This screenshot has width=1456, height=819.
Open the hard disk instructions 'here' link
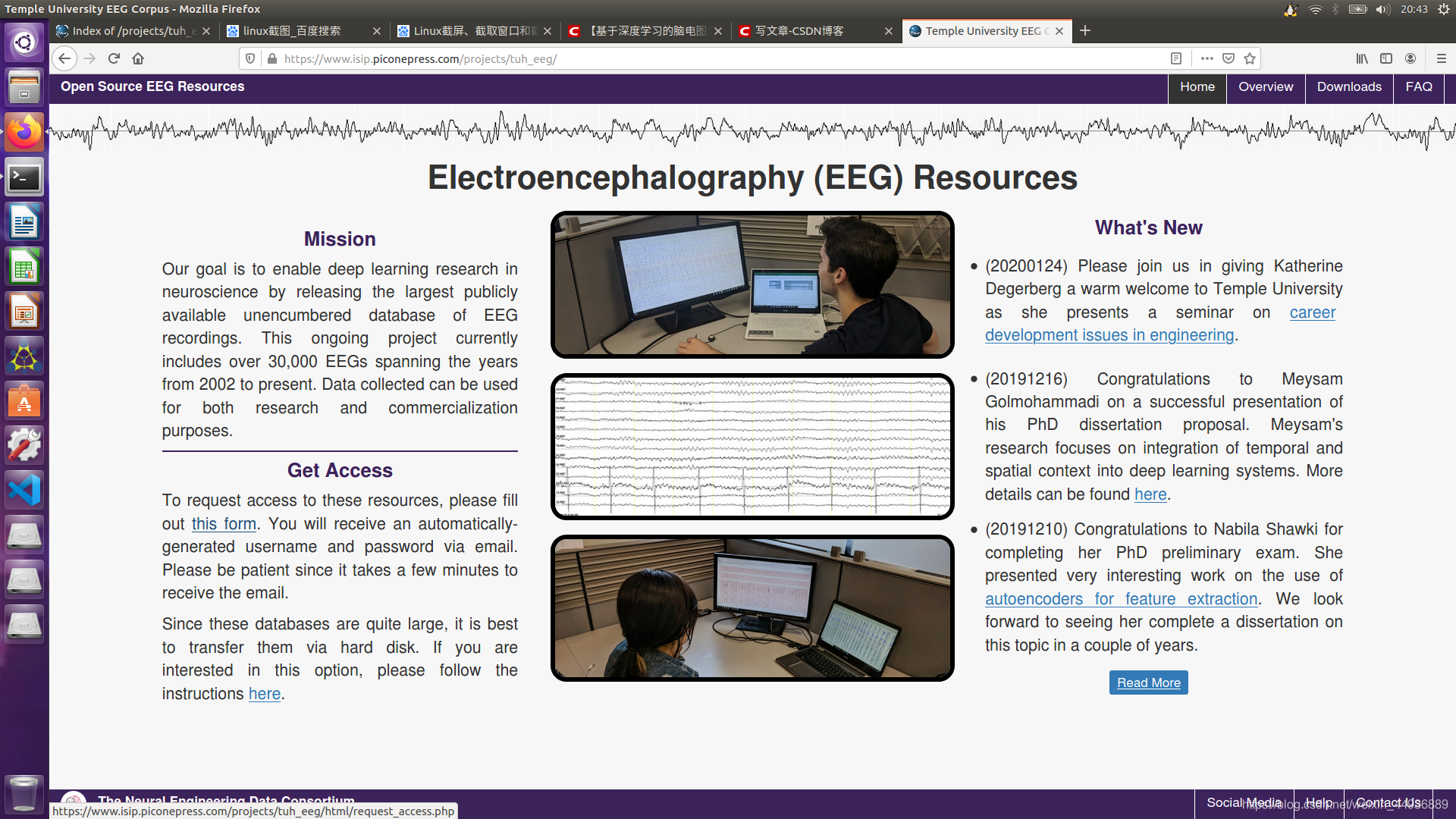point(265,694)
